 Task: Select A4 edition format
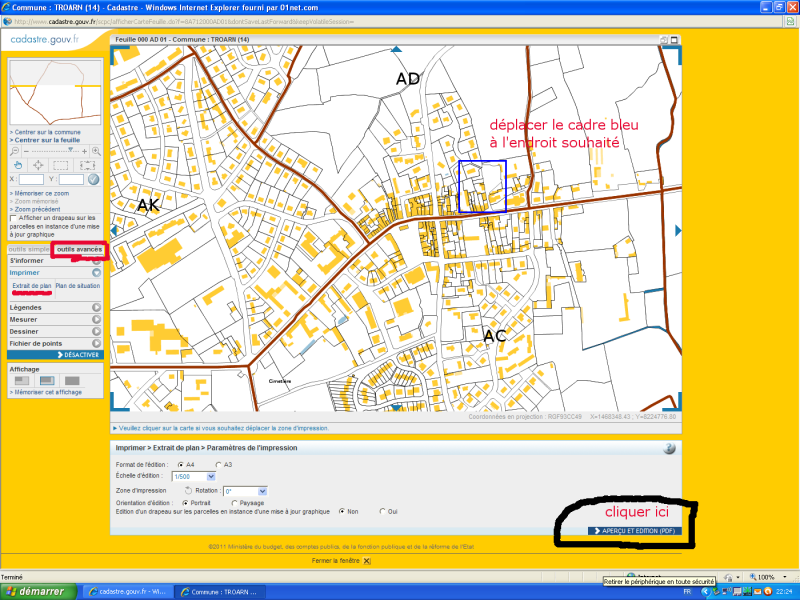tap(181, 465)
